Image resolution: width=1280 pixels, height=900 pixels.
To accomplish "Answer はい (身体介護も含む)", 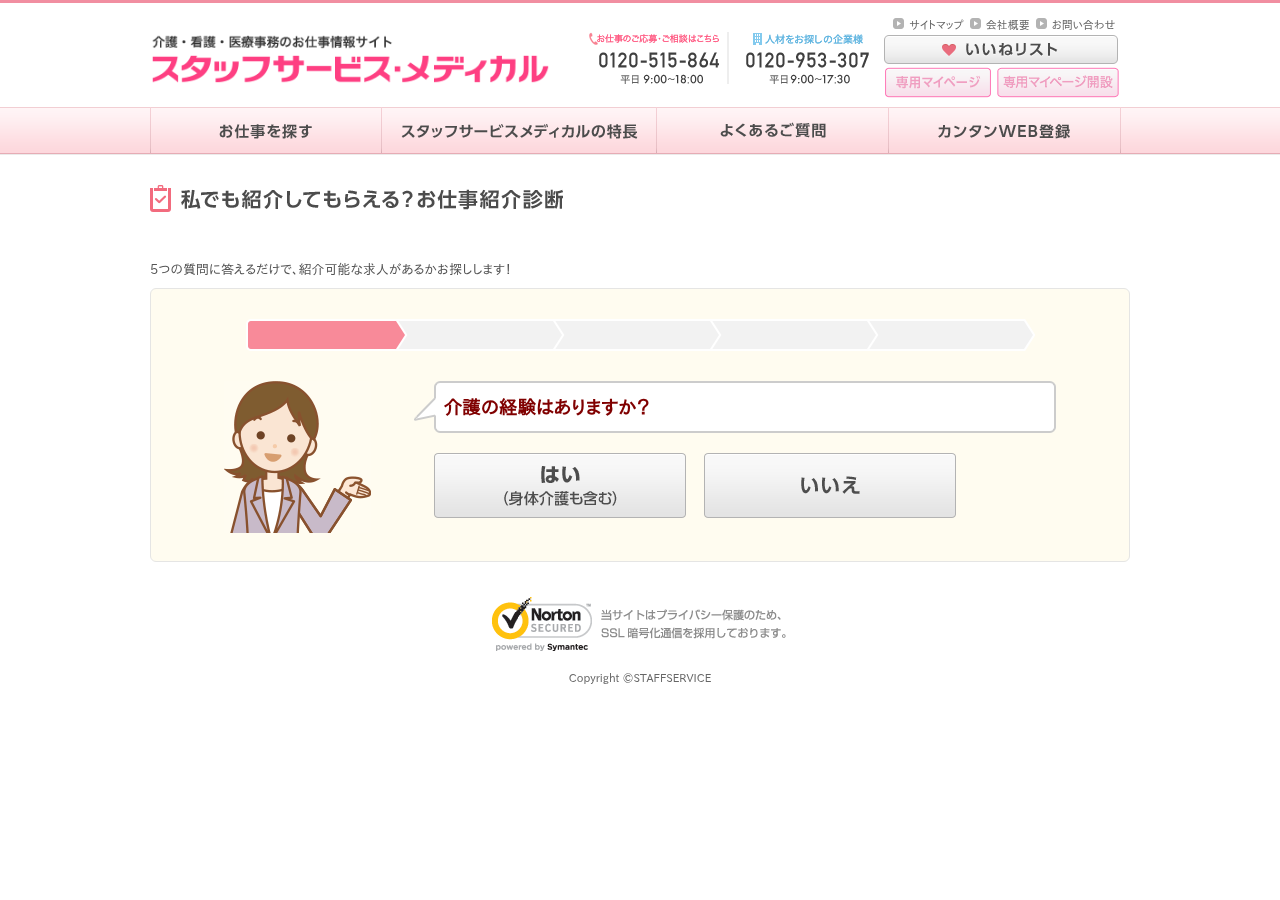I will pyautogui.click(x=560, y=485).
